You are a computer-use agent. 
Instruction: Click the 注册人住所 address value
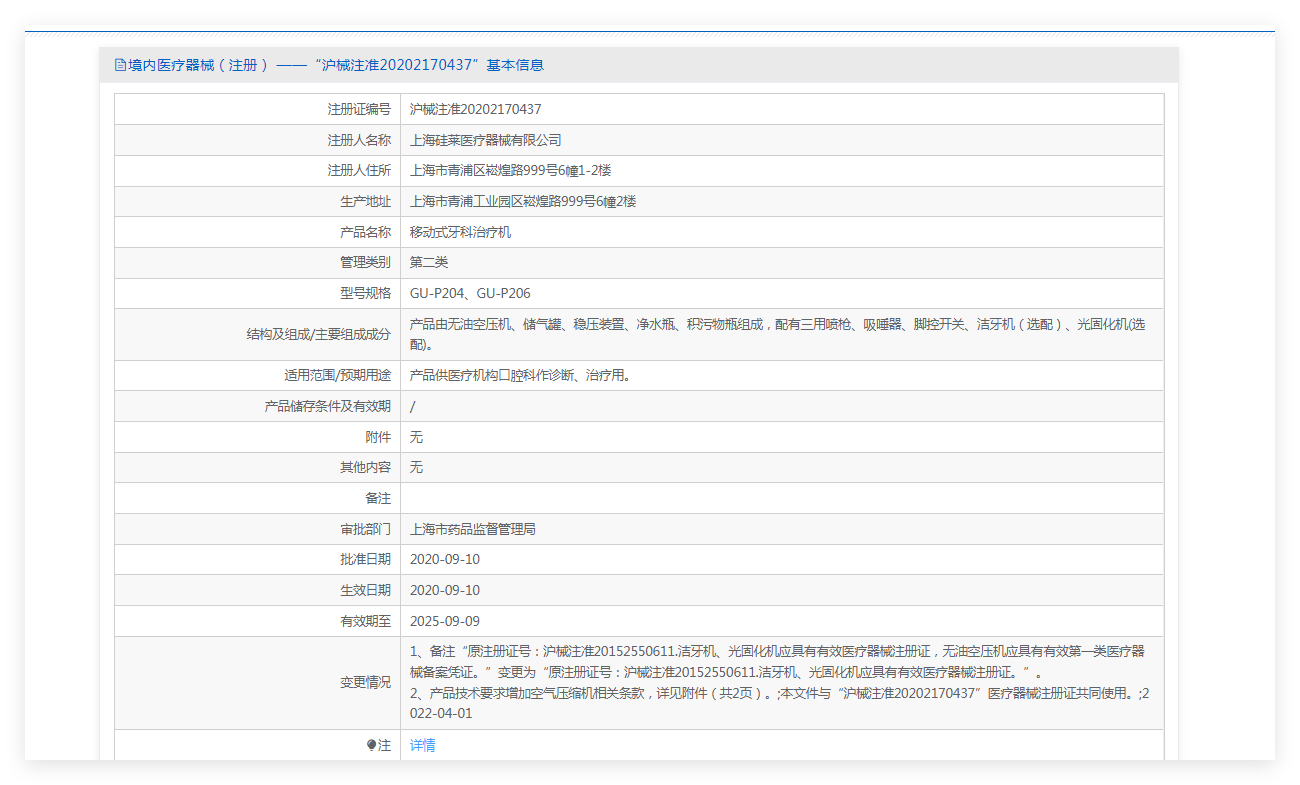[x=510, y=171]
